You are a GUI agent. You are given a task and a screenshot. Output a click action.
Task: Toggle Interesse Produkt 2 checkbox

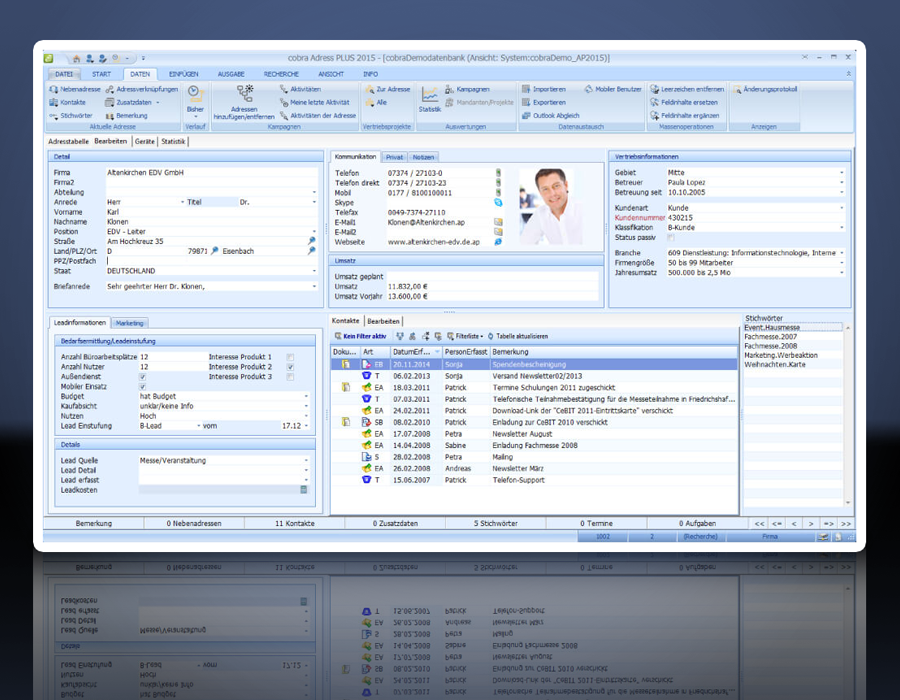[x=290, y=367]
